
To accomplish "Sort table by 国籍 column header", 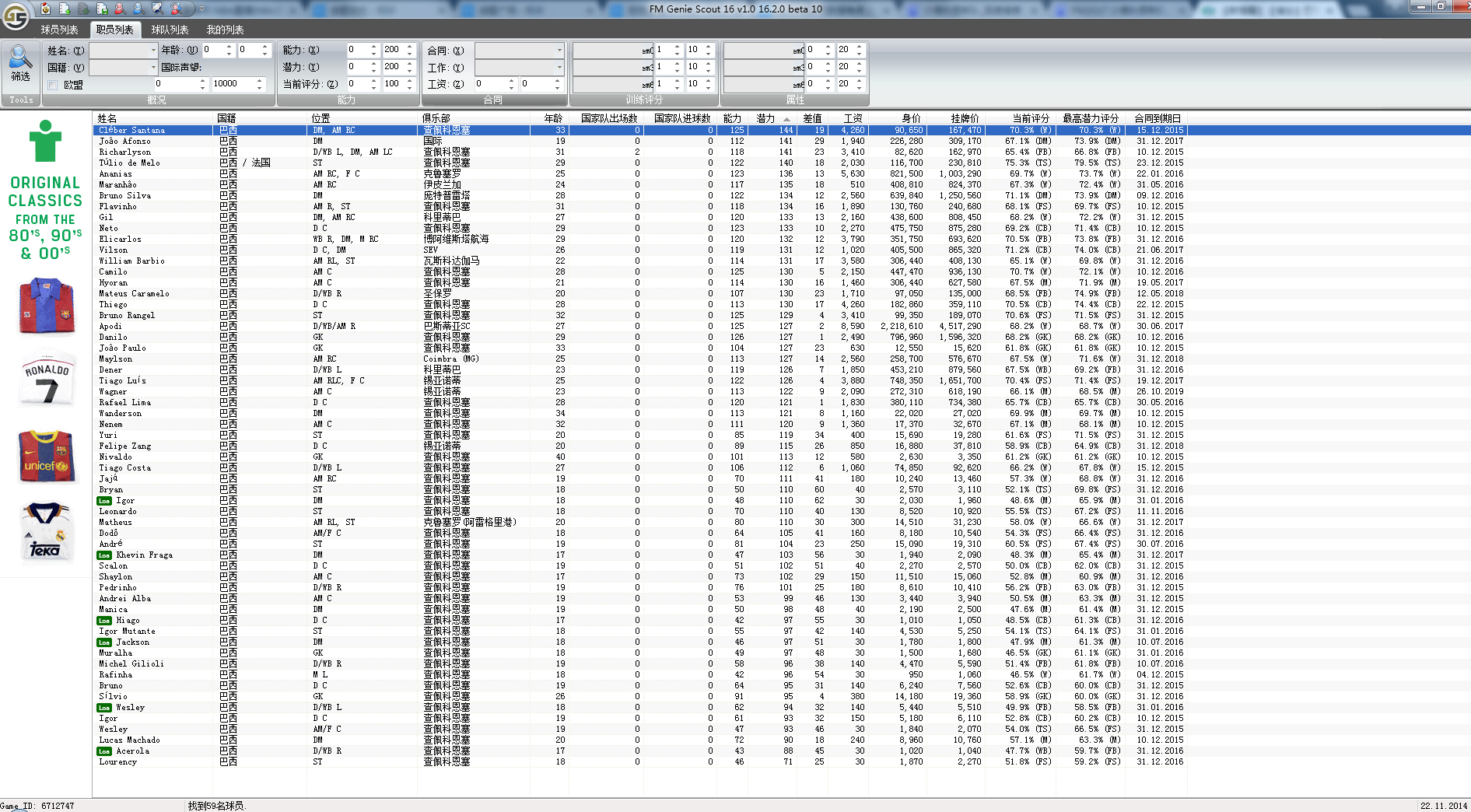I will pos(261,118).
